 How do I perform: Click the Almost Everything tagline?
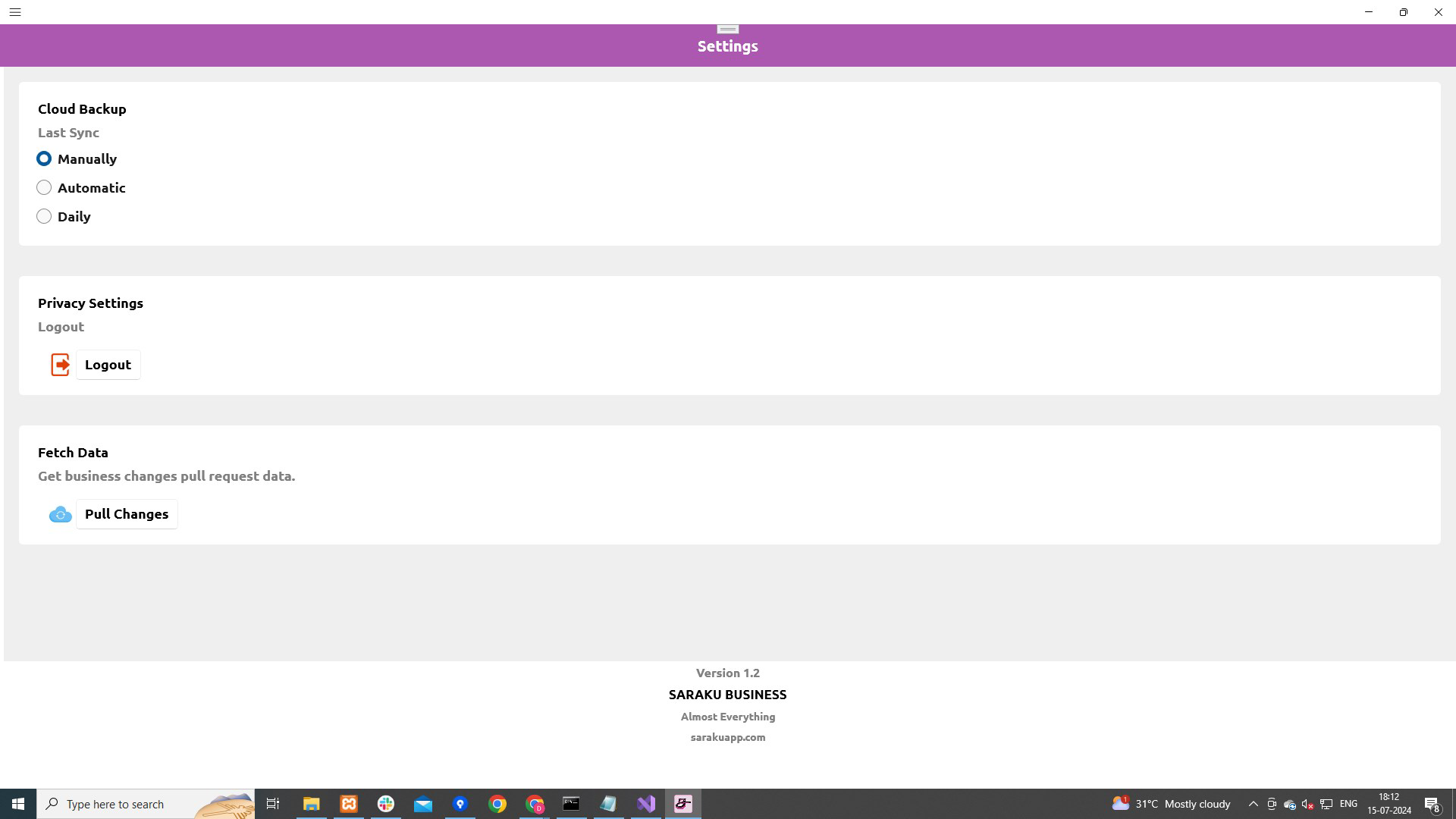tap(727, 717)
